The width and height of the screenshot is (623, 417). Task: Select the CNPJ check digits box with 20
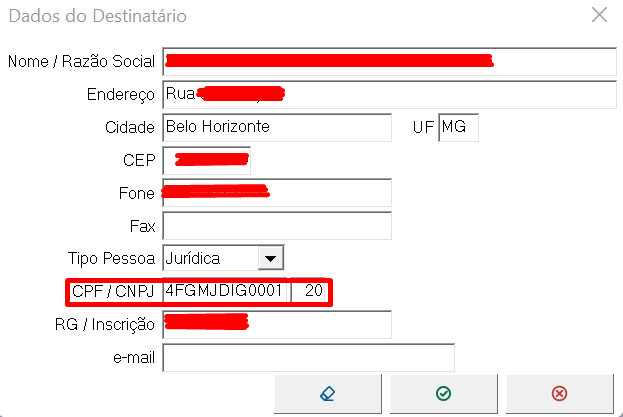click(312, 292)
